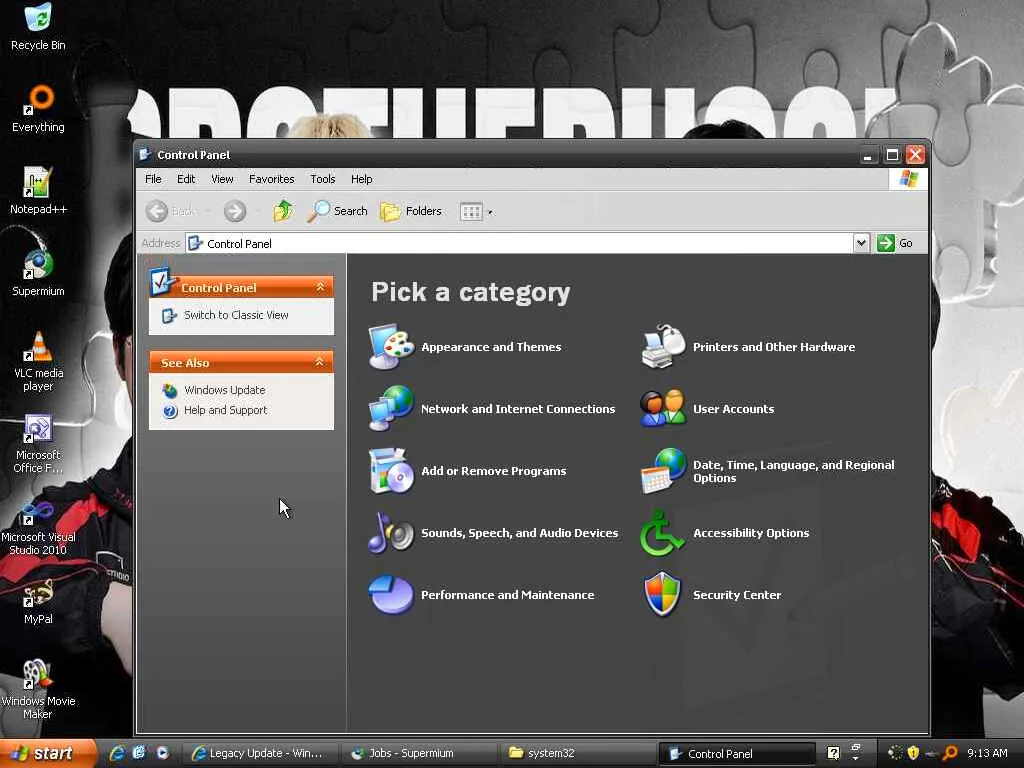Click the Address bar field

pos(520,243)
